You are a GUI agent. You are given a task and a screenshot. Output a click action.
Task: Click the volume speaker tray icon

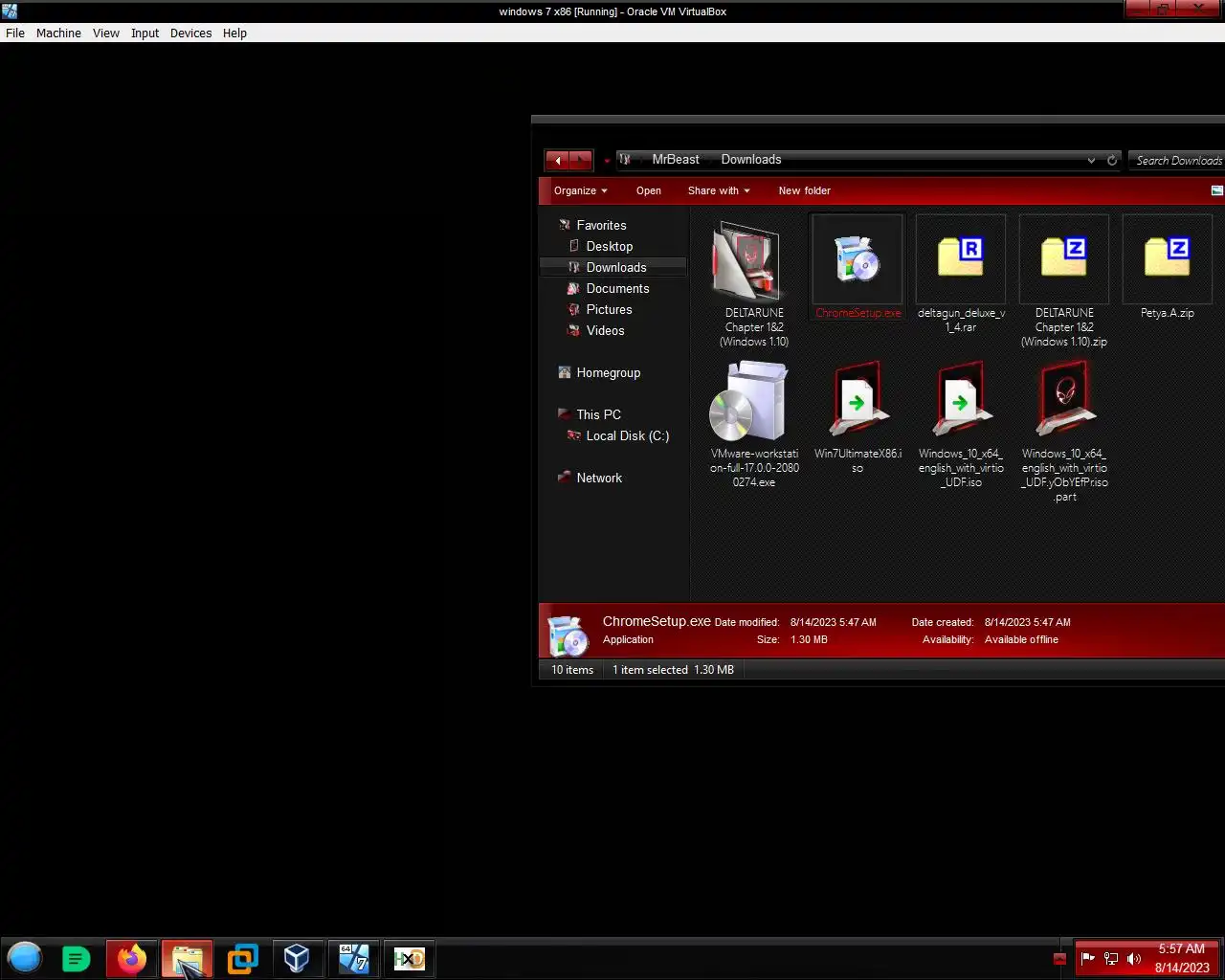pos(1134,958)
